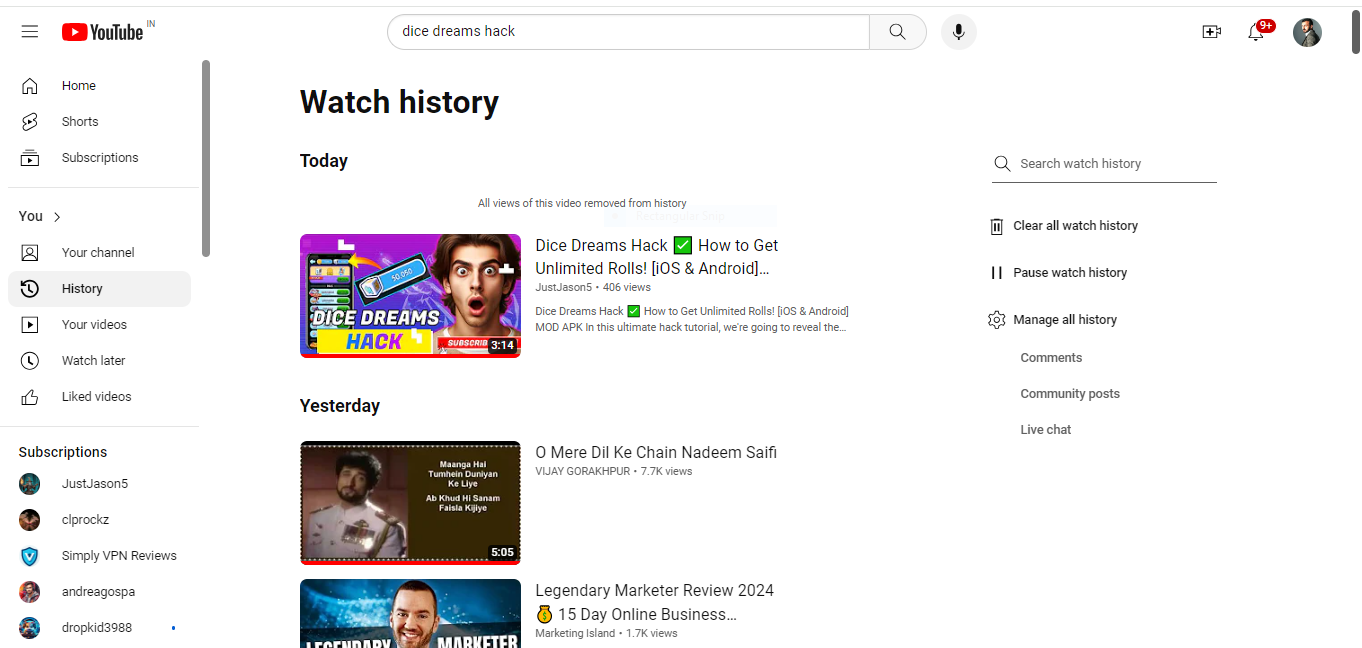Screen dimensions: 1362x648
Task: Click Your videos play icon
Action: click(x=30, y=325)
